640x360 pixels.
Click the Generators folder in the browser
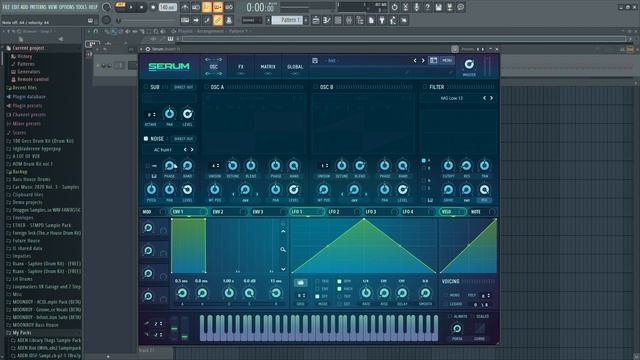click(x=28, y=71)
